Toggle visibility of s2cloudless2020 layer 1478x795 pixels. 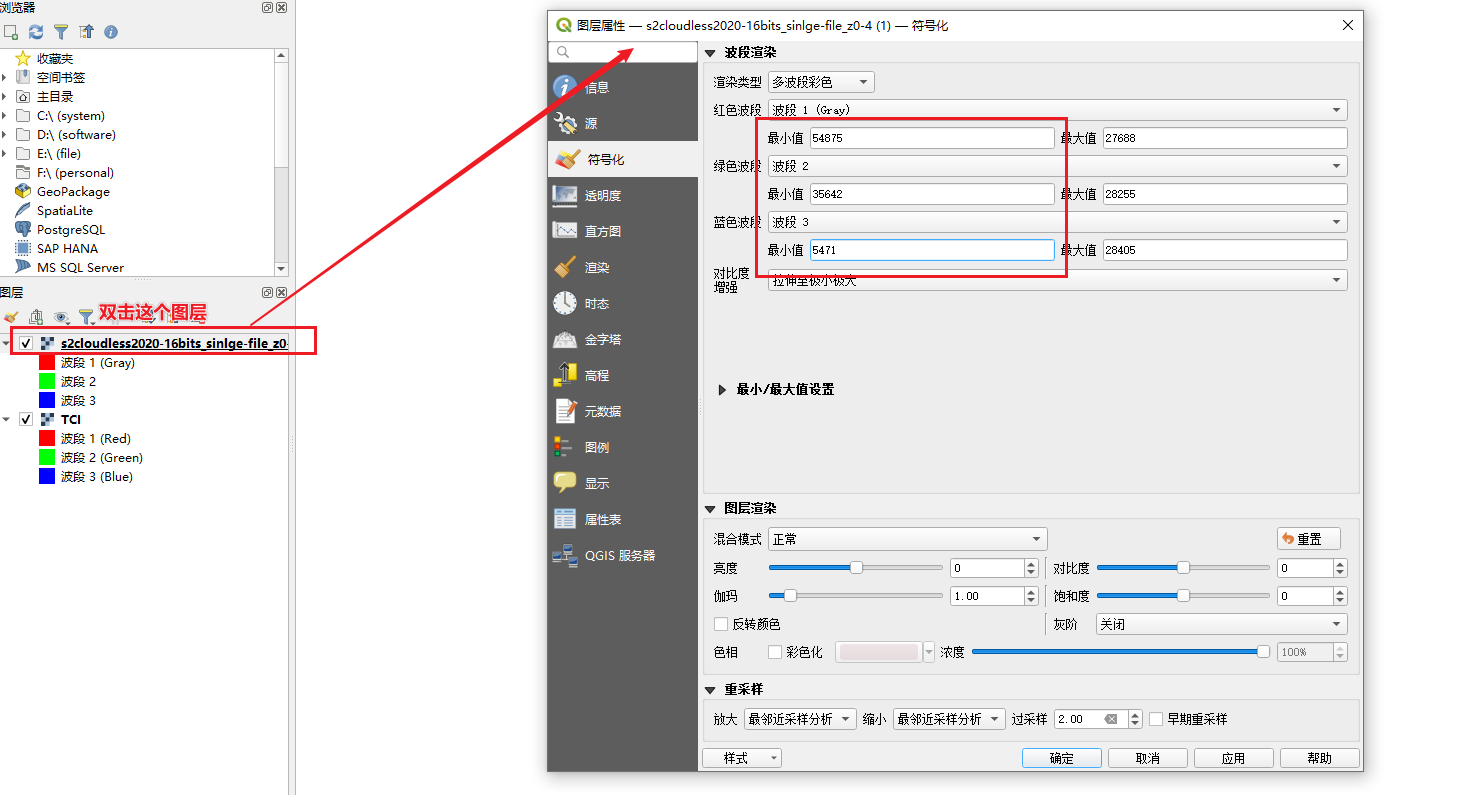[26, 343]
